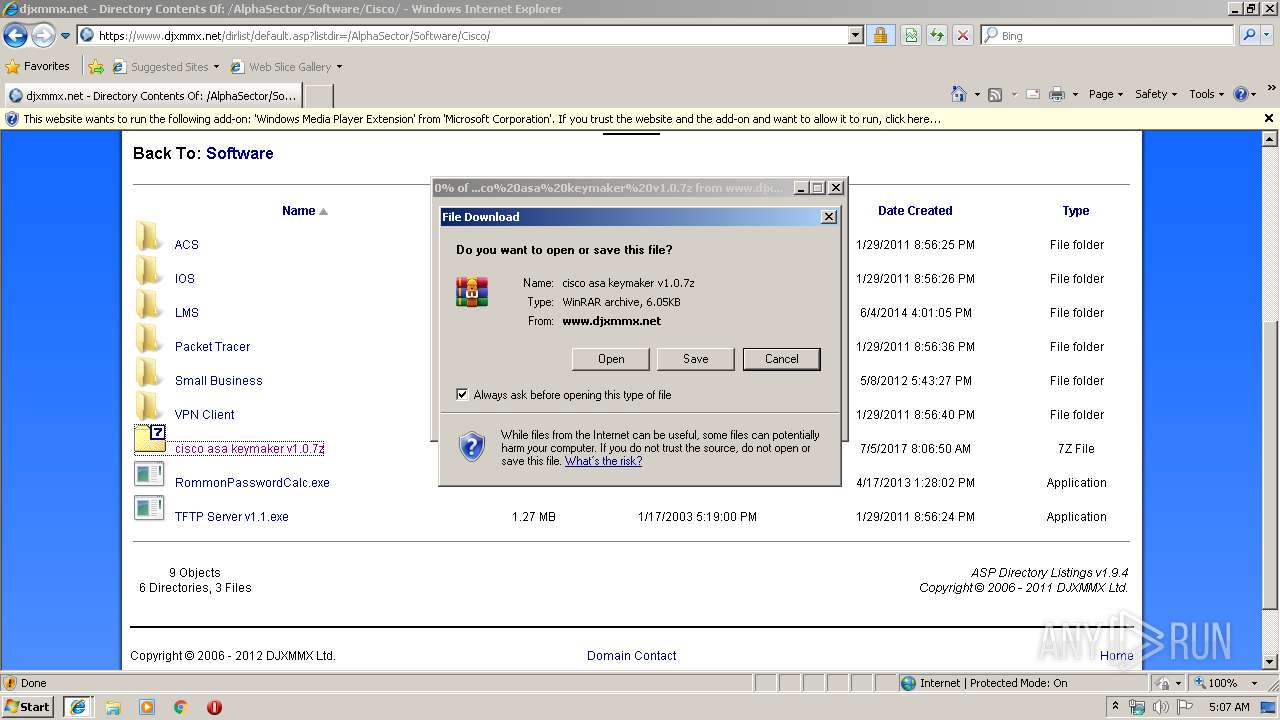
Task: Open Suggested Sites favorites item
Action: point(165,67)
